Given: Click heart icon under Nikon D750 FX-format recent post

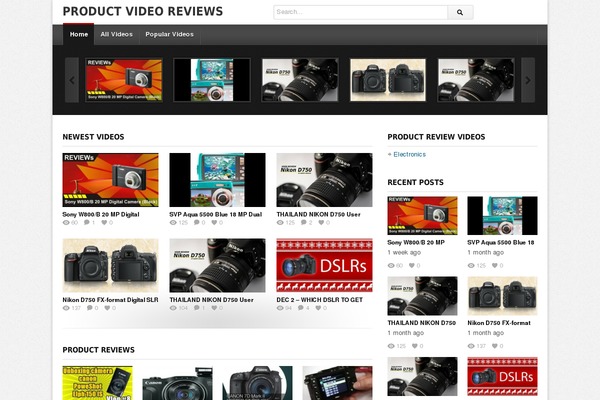Looking at the screenshot, I should 495,346.
